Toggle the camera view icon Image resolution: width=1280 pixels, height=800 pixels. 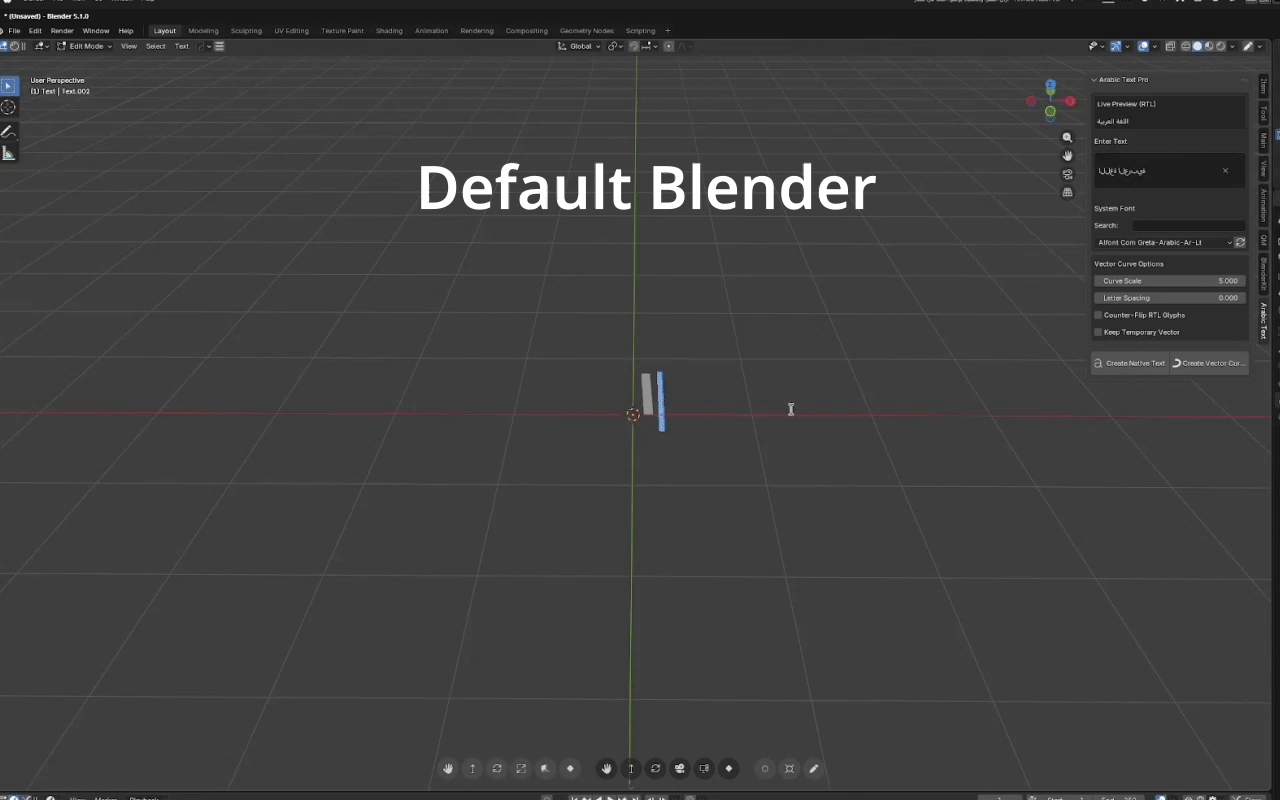1068,174
